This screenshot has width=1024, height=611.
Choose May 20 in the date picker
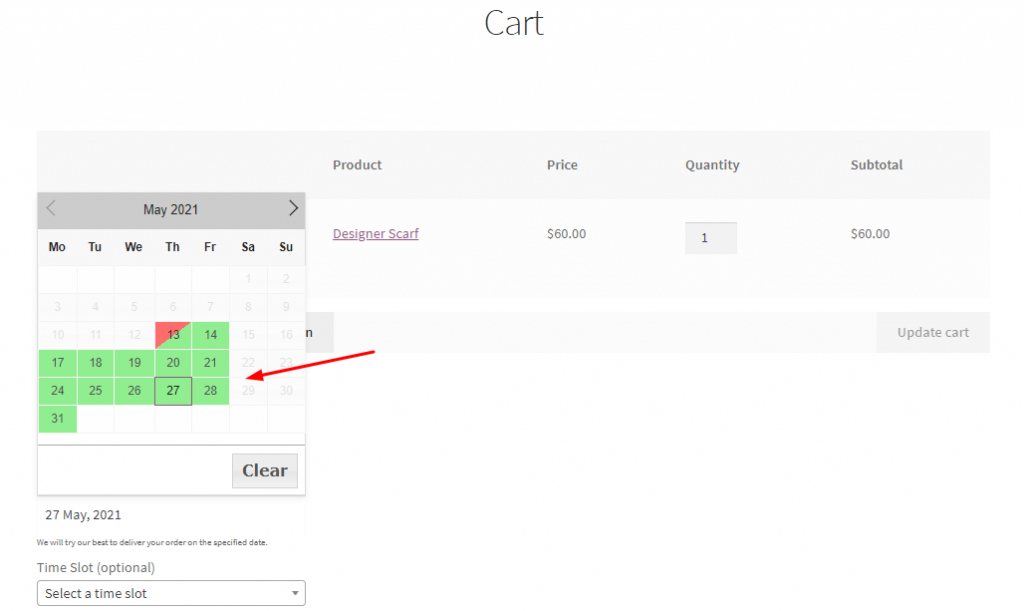click(173, 363)
